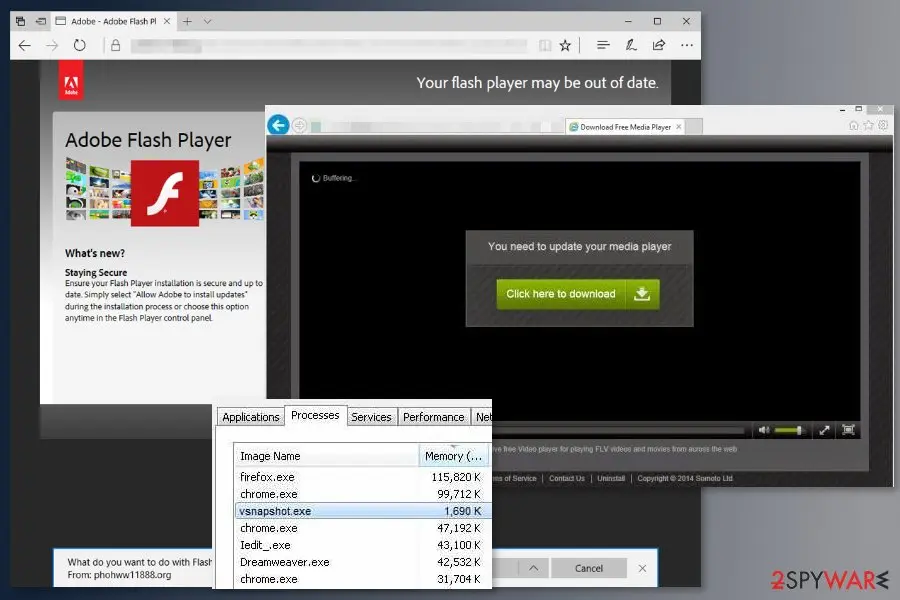Click Cancel in the download prompt
This screenshot has width=900, height=600.
589,568
